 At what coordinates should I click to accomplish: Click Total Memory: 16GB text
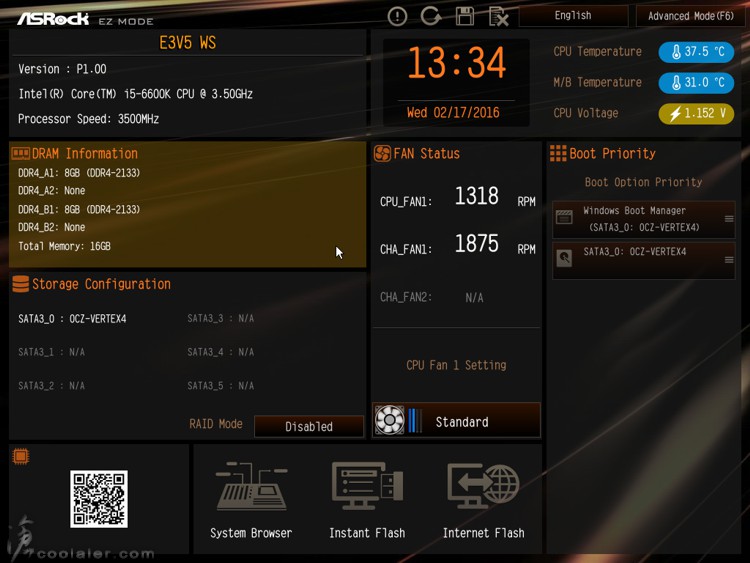(x=64, y=246)
